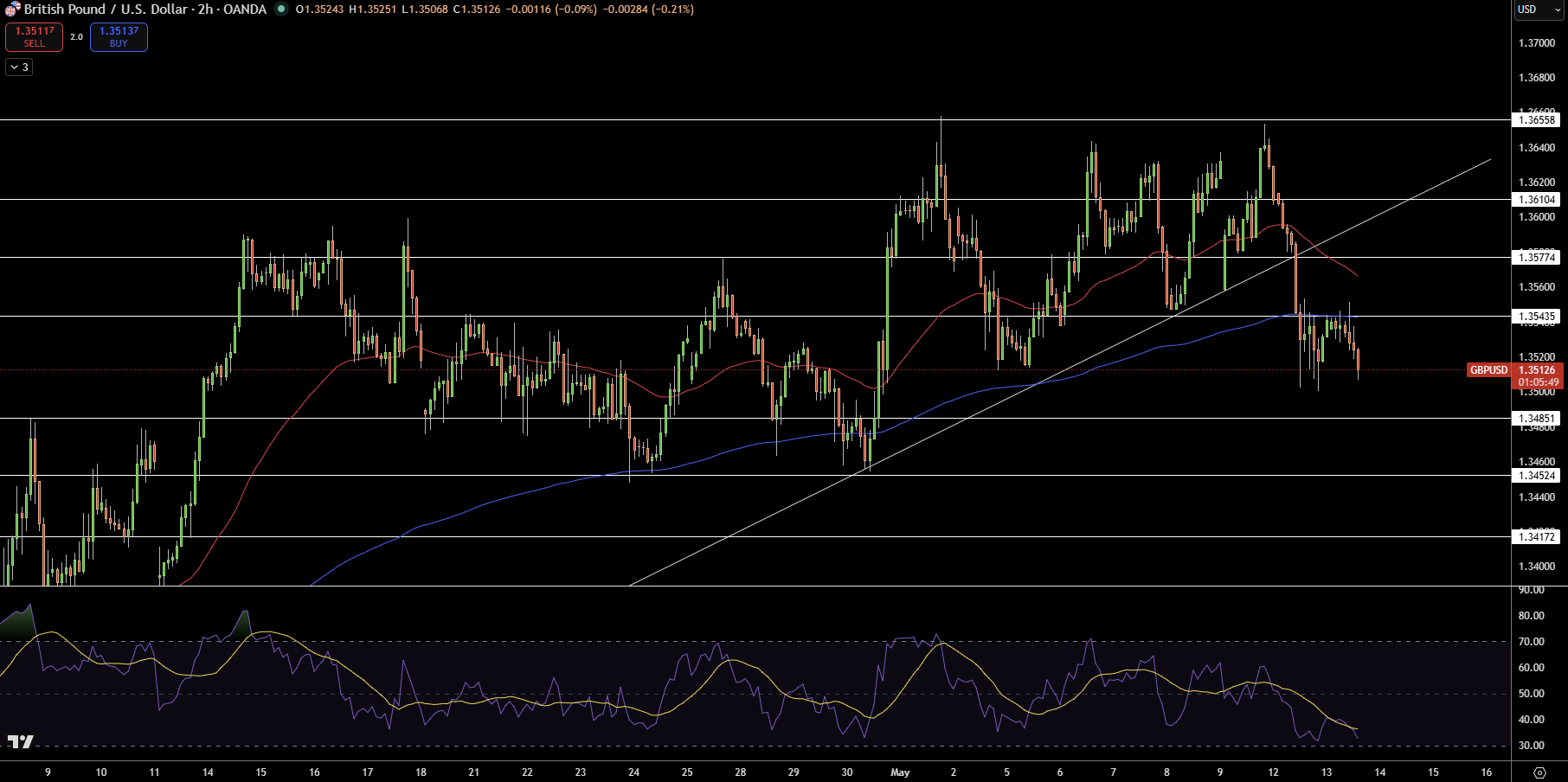Image resolution: width=1568 pixels, height=782 pixels.
Task: Click the BUY 1.35137 button
Action: pyautogui.click(x=119, y=37)
